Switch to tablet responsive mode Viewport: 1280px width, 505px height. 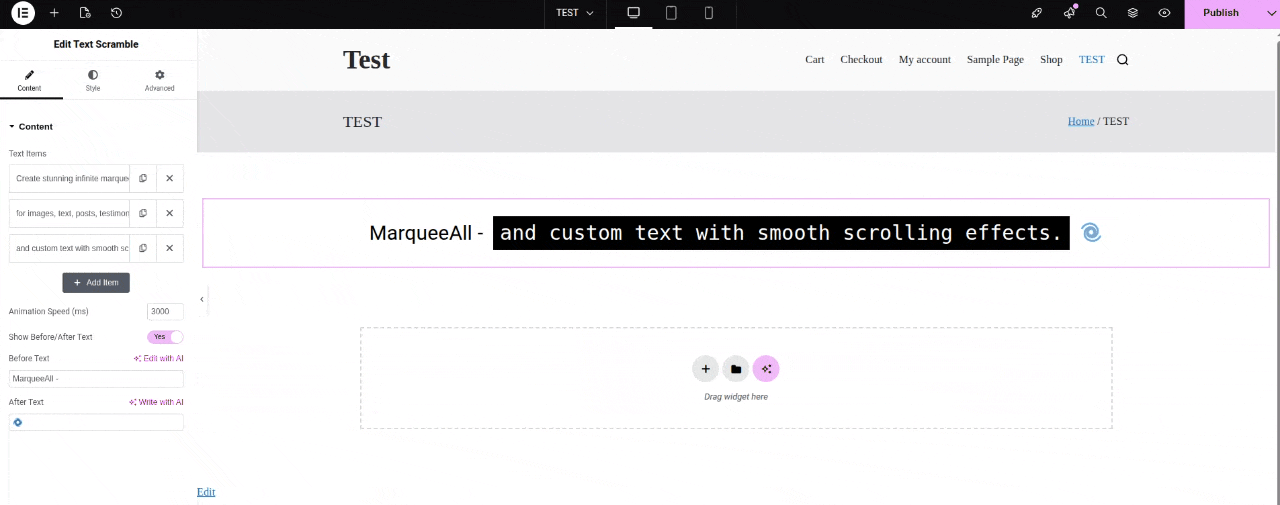tap(671, 13)
